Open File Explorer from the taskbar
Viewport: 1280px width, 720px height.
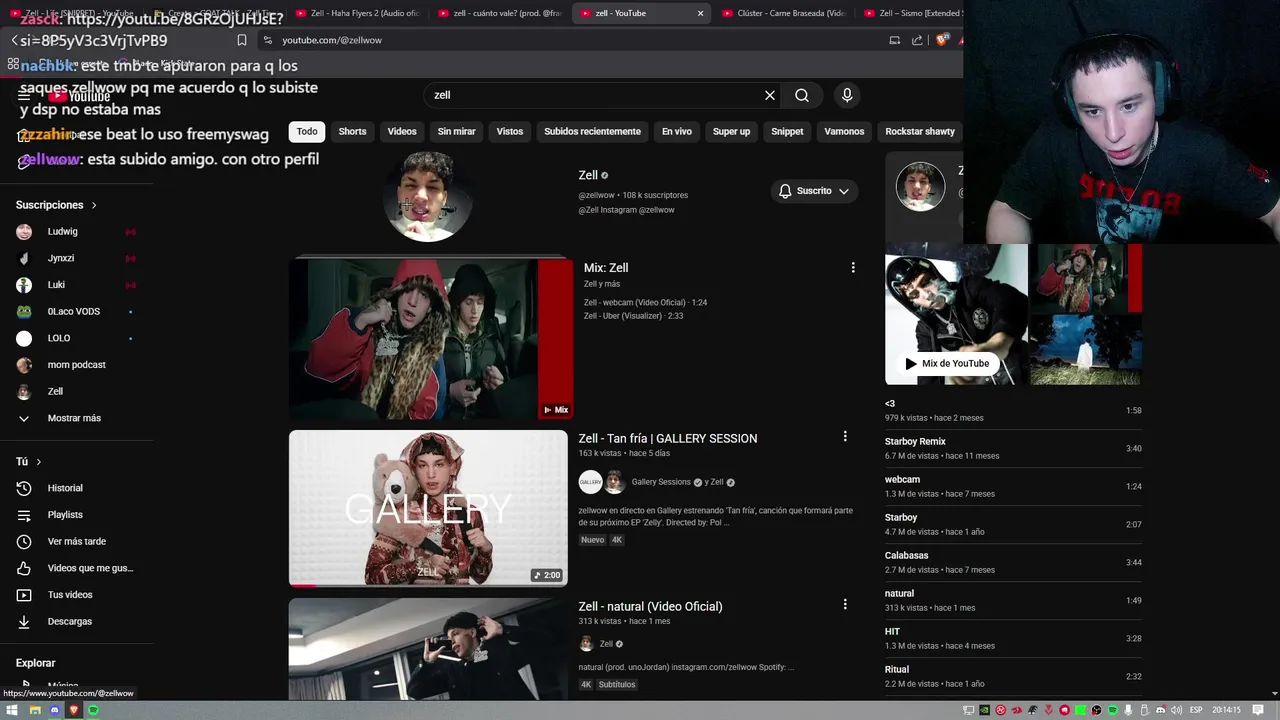coord(35,710)
